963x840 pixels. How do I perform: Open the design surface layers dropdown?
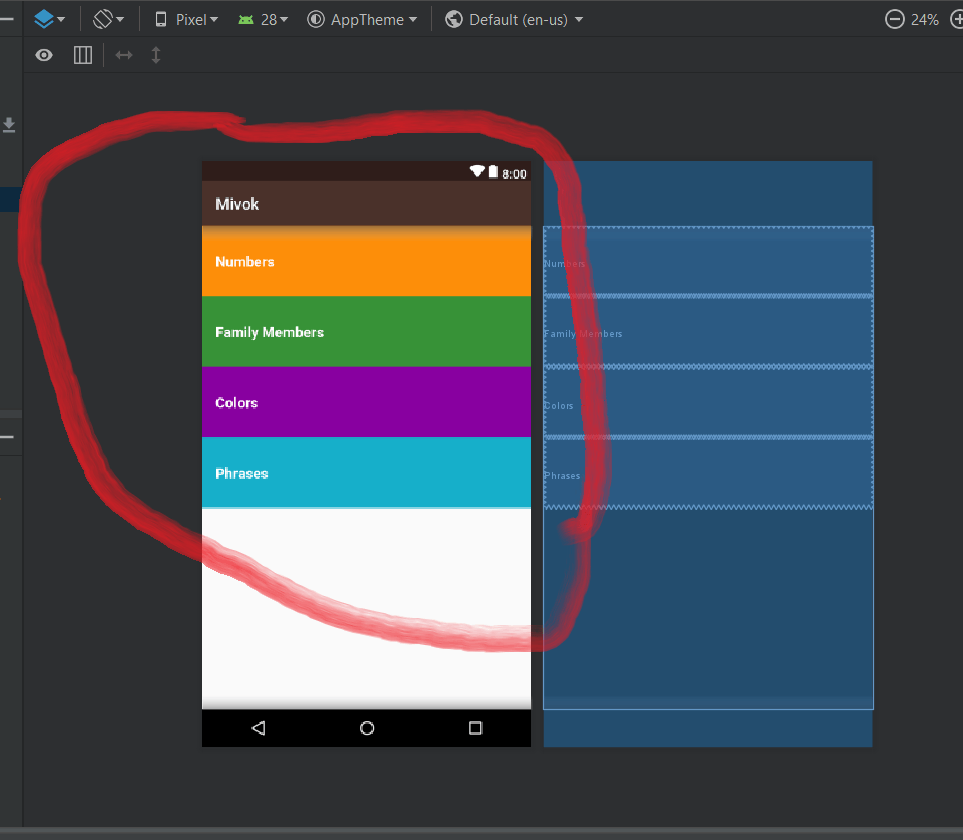click(x=50, y=19)
